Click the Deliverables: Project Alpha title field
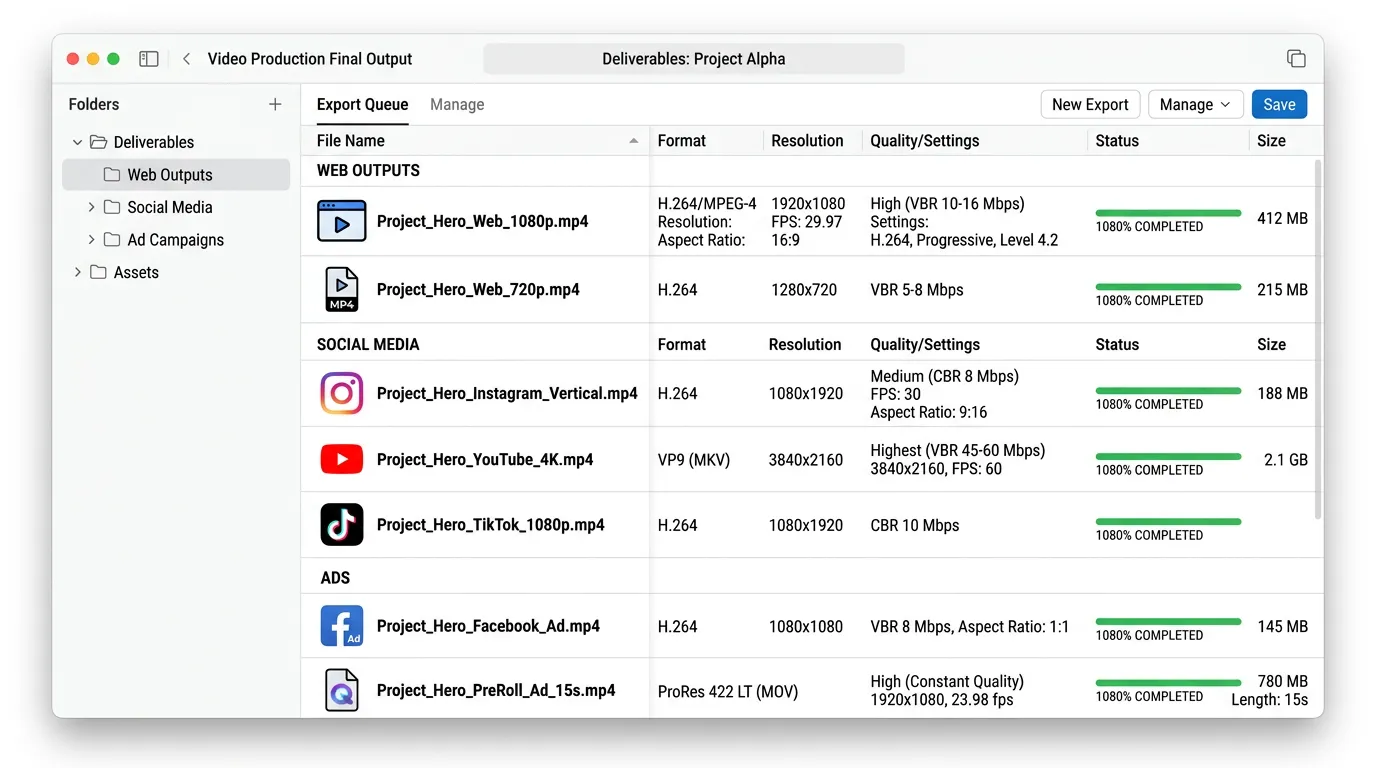The height and width of the screenshot is (768, 1376). coord(694,59)
